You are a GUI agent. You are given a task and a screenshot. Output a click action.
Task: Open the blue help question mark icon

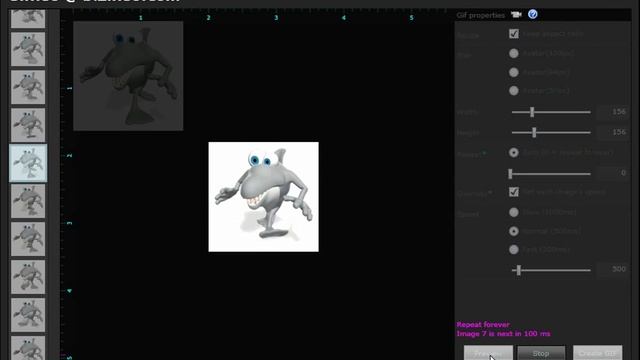click(533, 14)
